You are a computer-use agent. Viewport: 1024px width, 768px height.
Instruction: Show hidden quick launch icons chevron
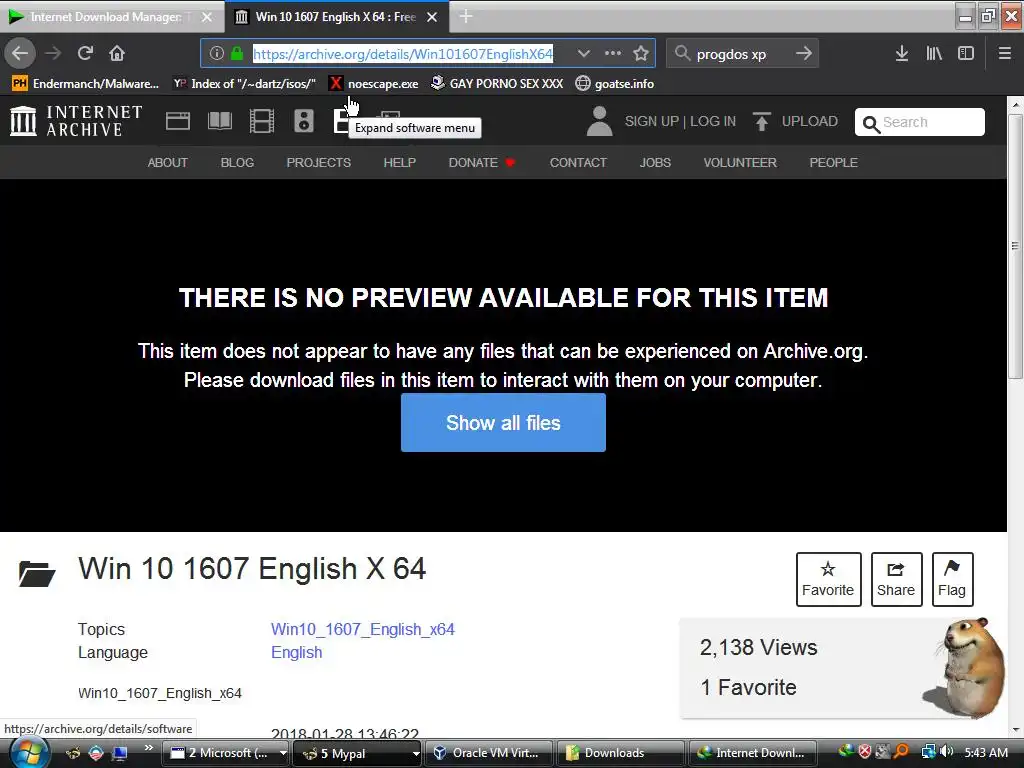click(x=149, y=748)
